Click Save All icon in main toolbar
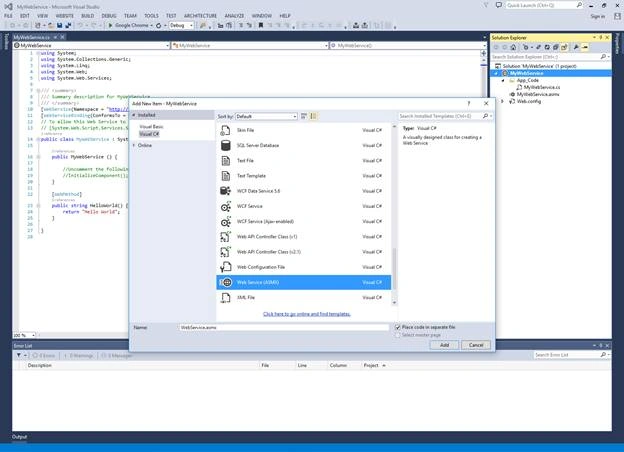Viewport: 624px width, 452px height. [x=68, y=25]
